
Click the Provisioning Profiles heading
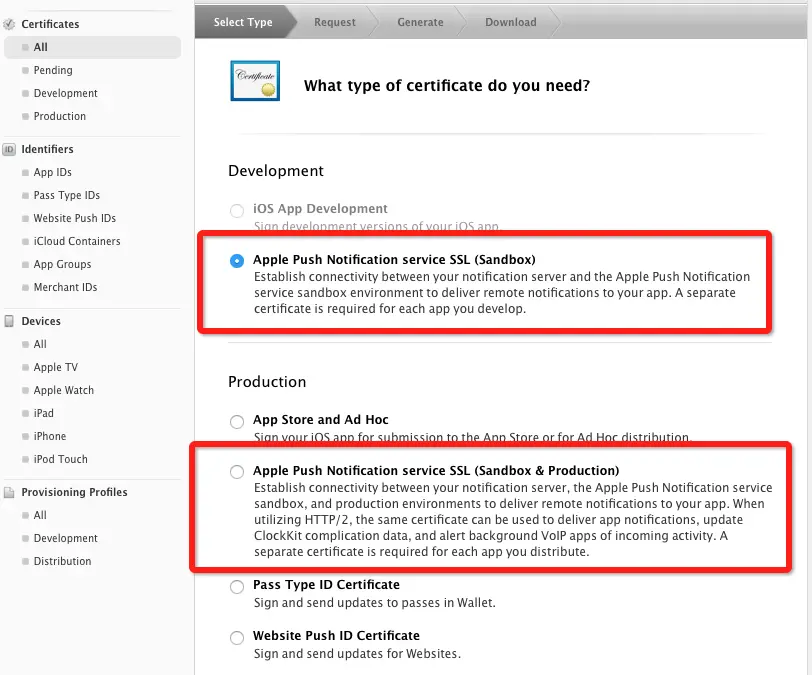pyautogui.click(x=74, y=492)
